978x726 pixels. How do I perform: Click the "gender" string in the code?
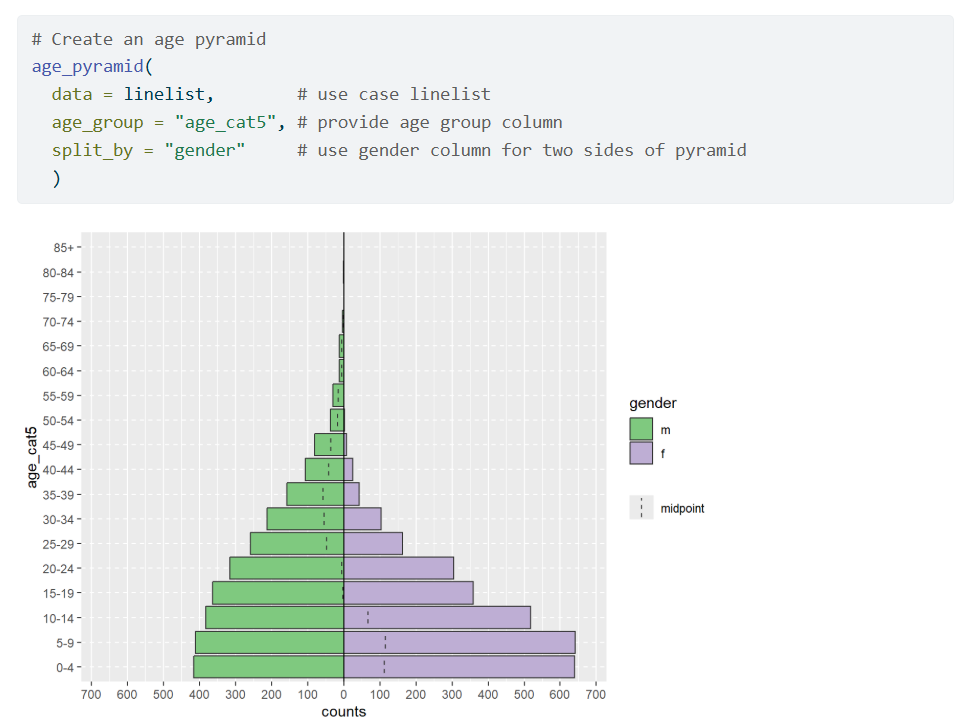[x=204, y=150]
